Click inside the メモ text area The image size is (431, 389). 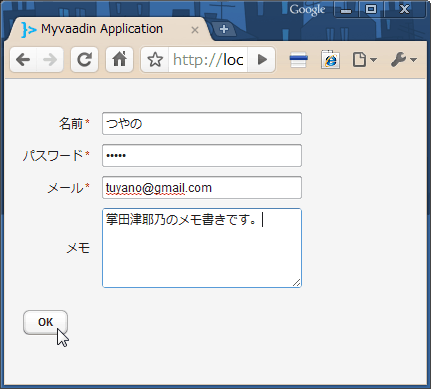click(202, 248)
